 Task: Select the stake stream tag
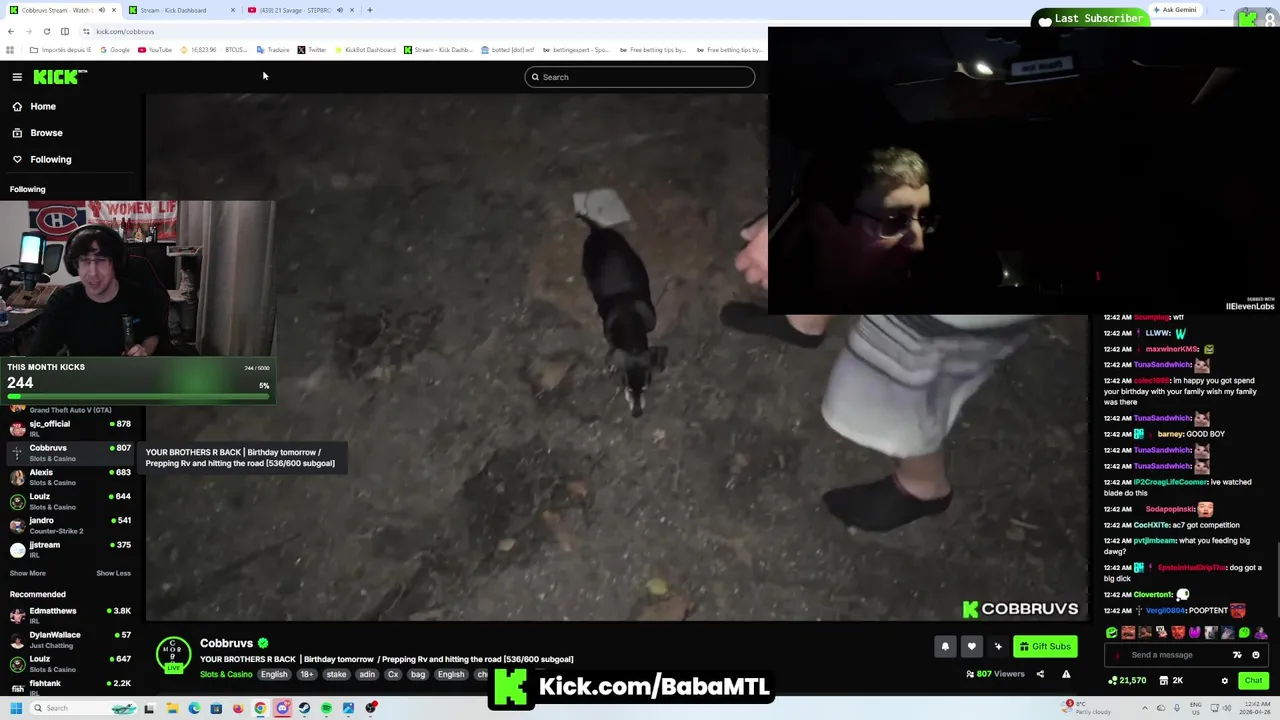(x=336, y=675)
